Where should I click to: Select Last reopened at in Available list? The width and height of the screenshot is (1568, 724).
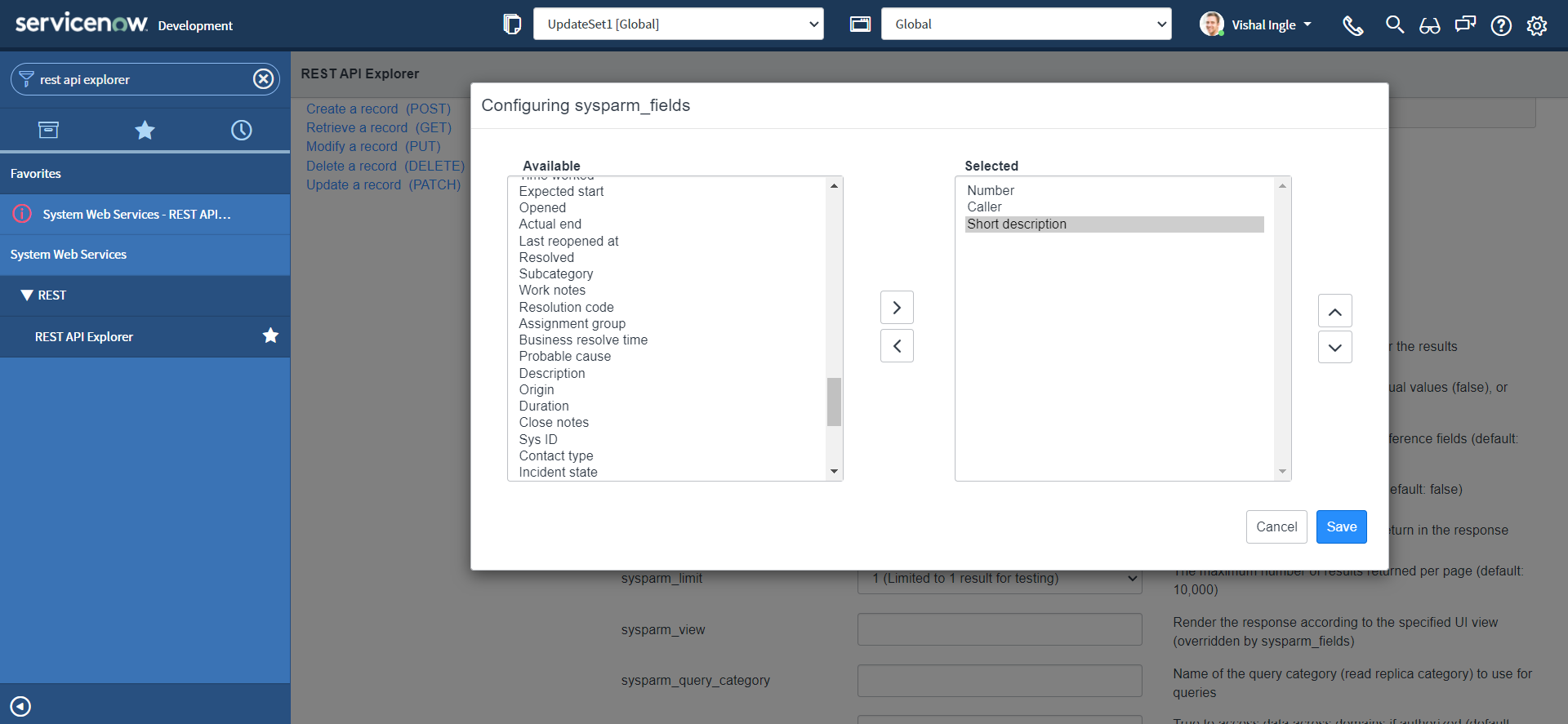pos(568,241)
